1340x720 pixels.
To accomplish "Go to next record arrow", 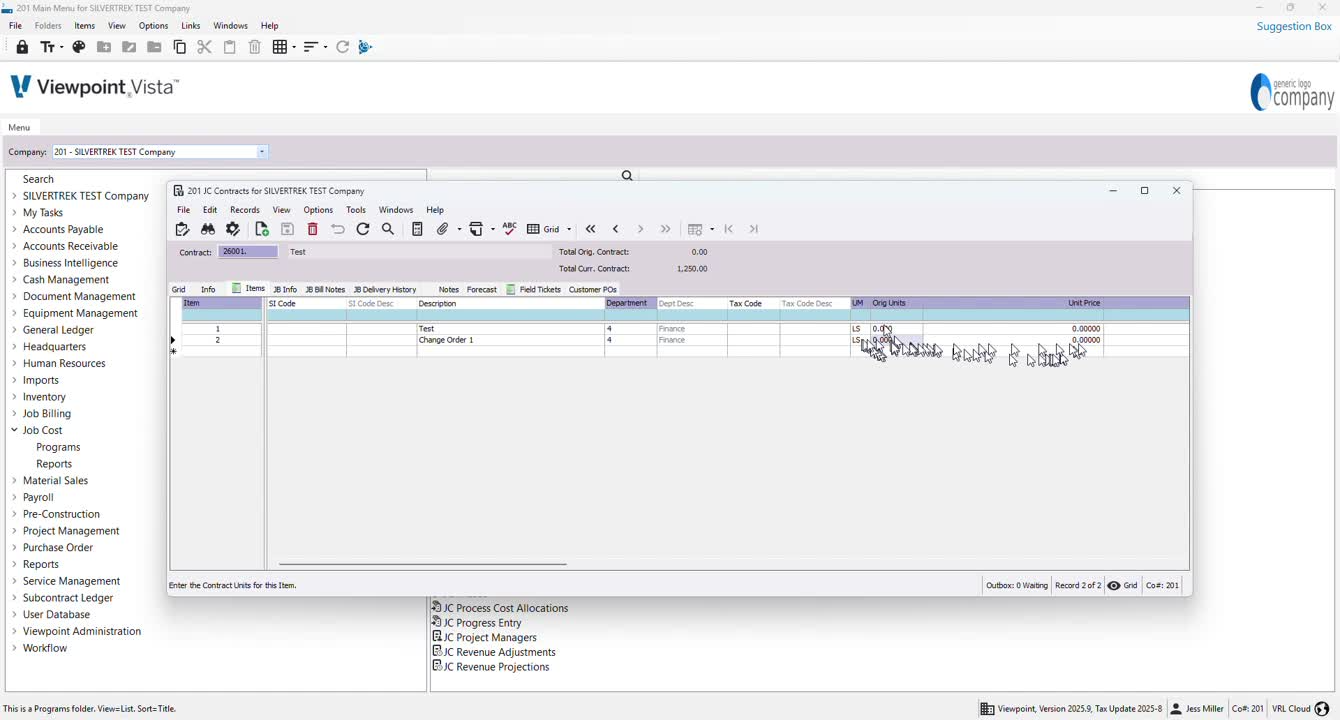I will coord(641,229).
